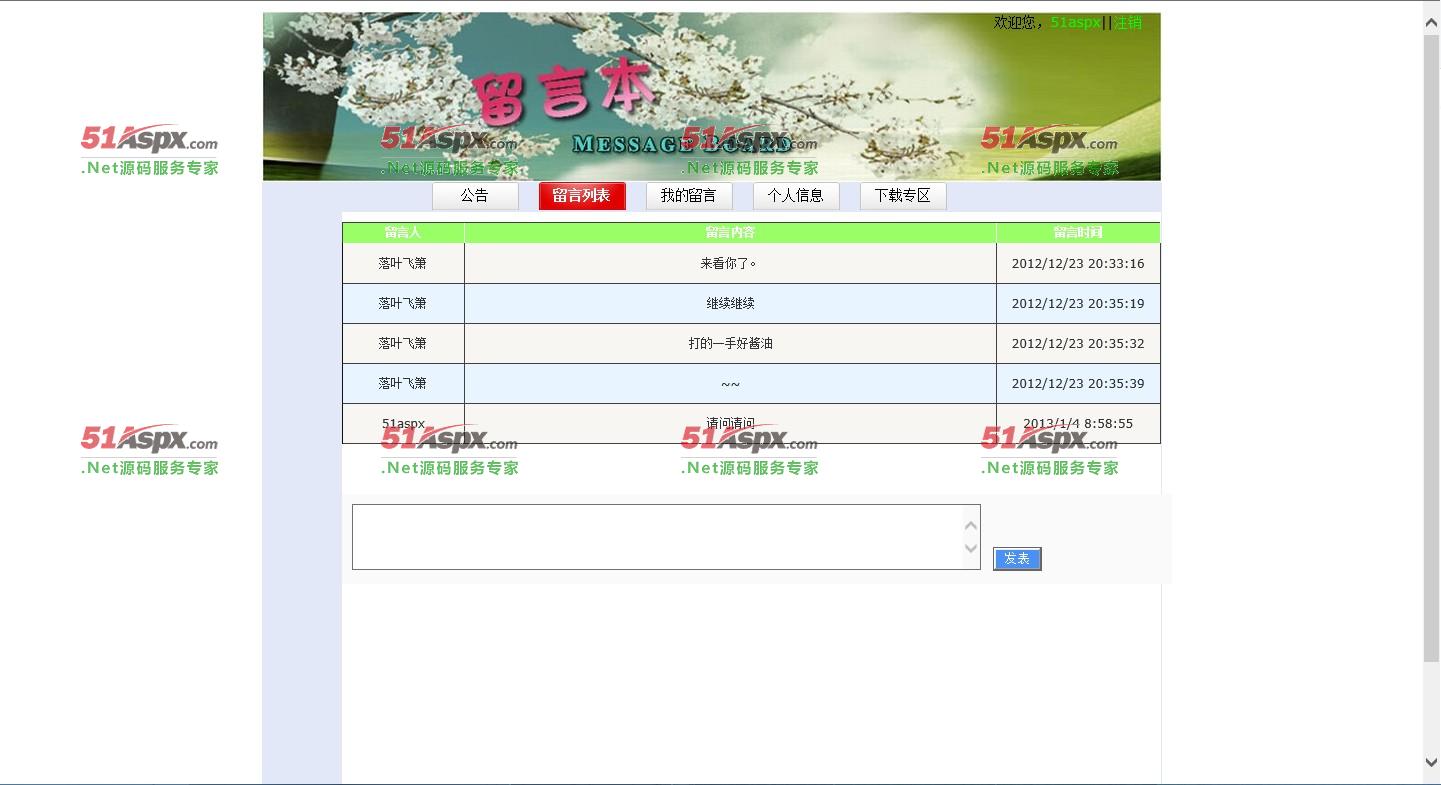Switch to 下载专区 tab
Viewport: 1441px width, 785px height.
[903, 196]
